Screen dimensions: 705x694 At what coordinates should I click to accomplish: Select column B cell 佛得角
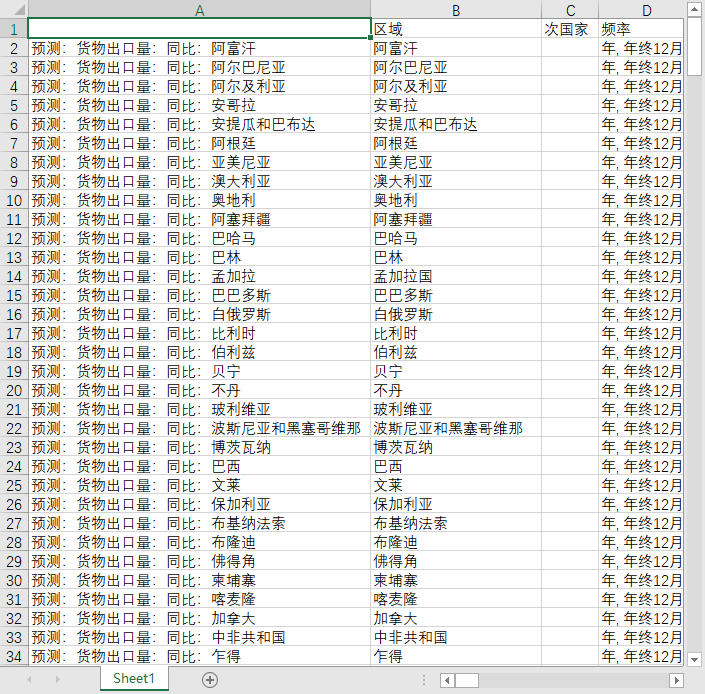click(456, 561)
